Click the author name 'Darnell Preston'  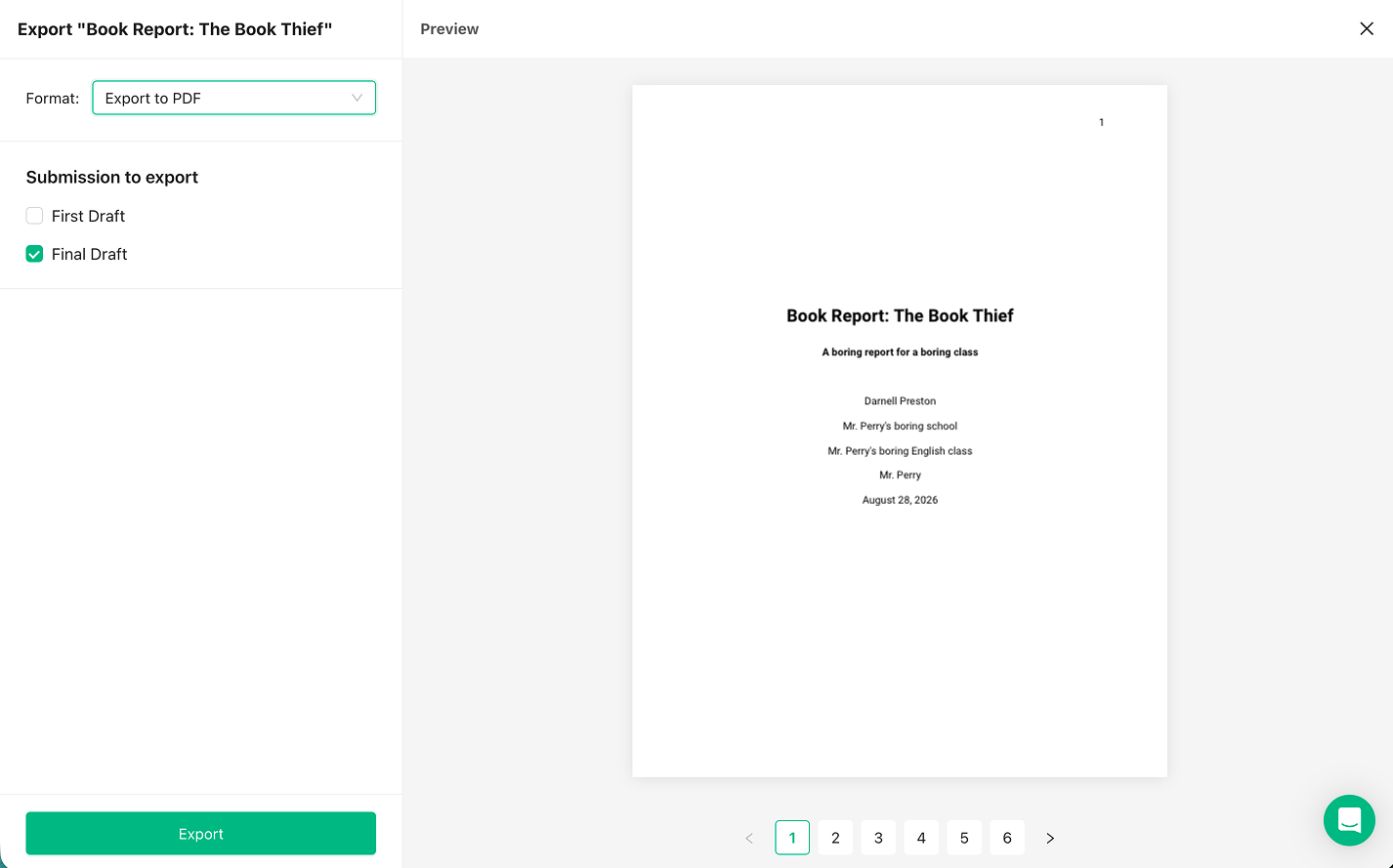pos(900,401)
